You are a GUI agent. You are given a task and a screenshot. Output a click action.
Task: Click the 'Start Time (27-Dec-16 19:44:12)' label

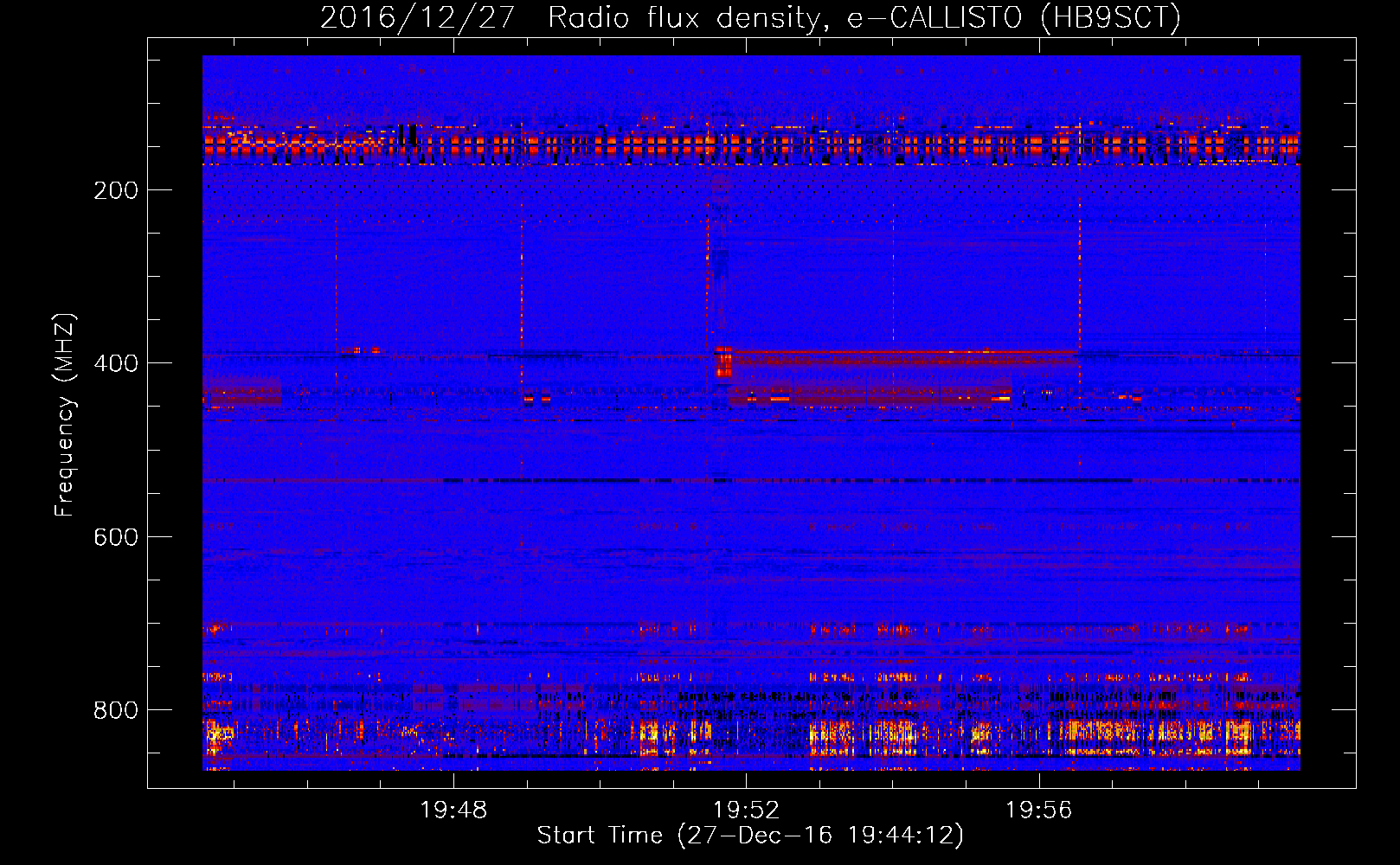click(x=750, y=836)
